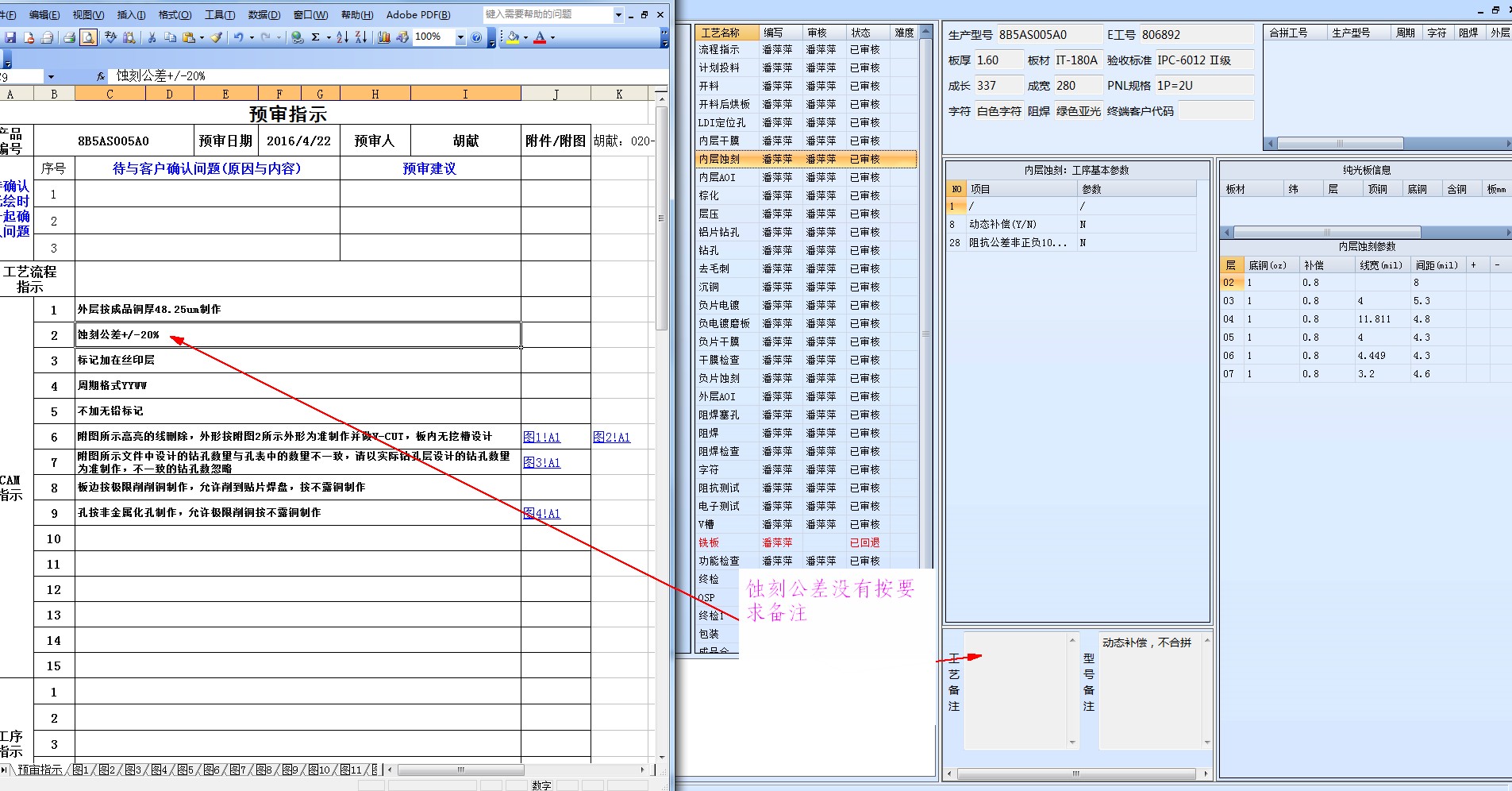
Task: Open the 图4!A1 hyperlink
Action: (542, 513)
